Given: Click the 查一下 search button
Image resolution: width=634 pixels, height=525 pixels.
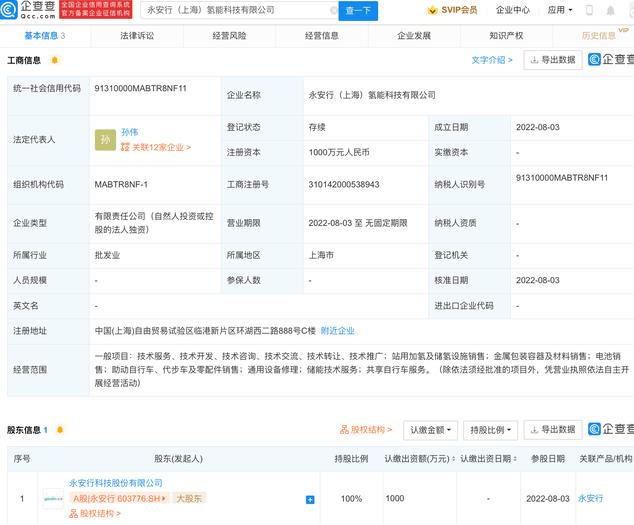Looking at the screenshot, I should click(357, 11).
